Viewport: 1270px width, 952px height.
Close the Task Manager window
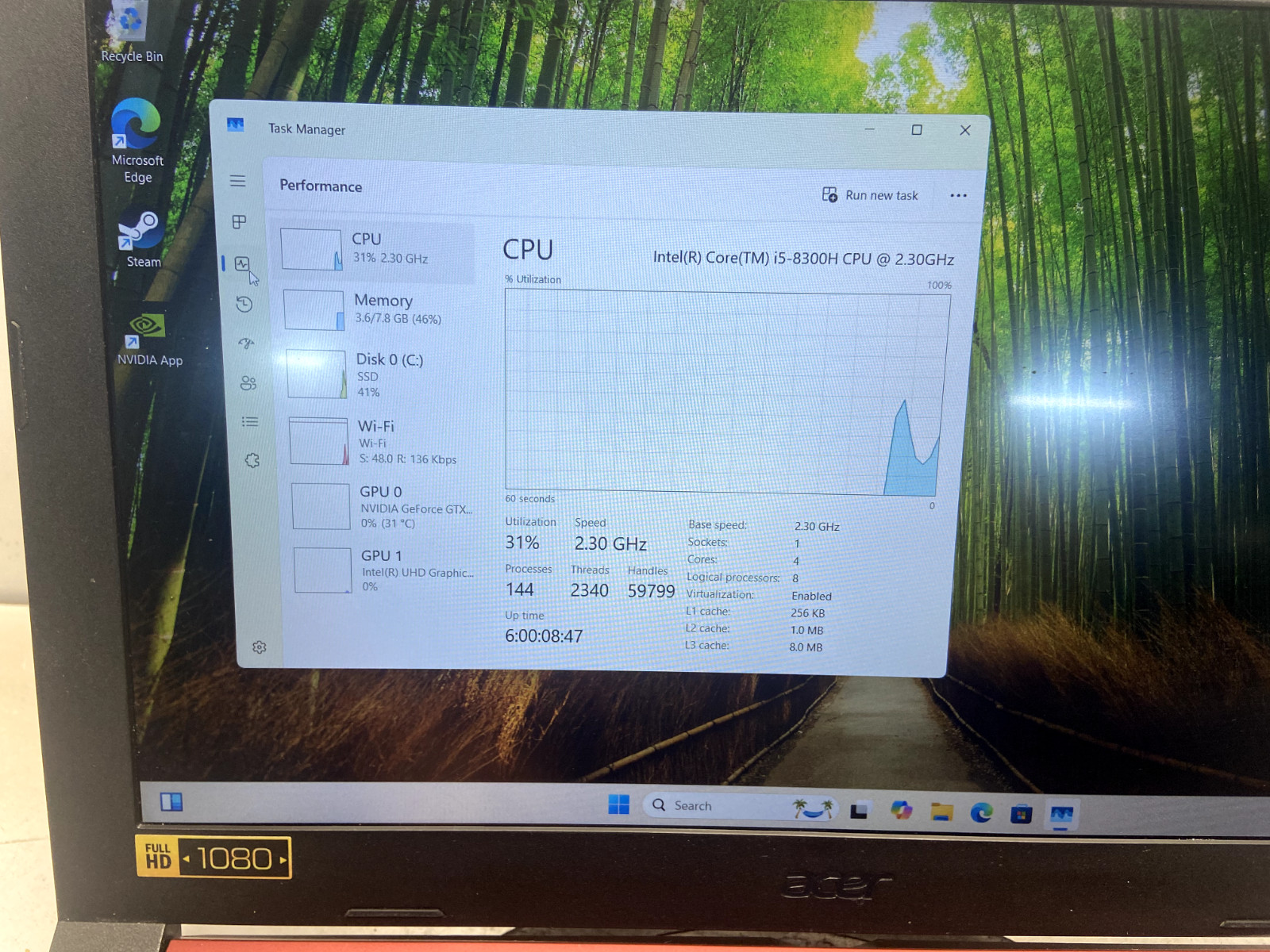coord(965,130)
